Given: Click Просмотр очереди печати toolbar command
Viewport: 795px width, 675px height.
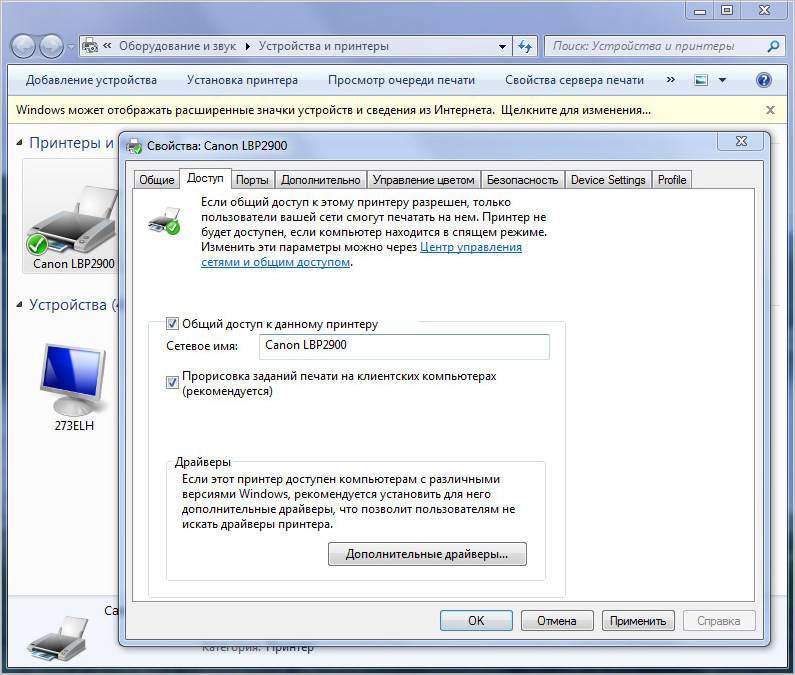Looking at the screenshot, I should (x=401, y=80).
